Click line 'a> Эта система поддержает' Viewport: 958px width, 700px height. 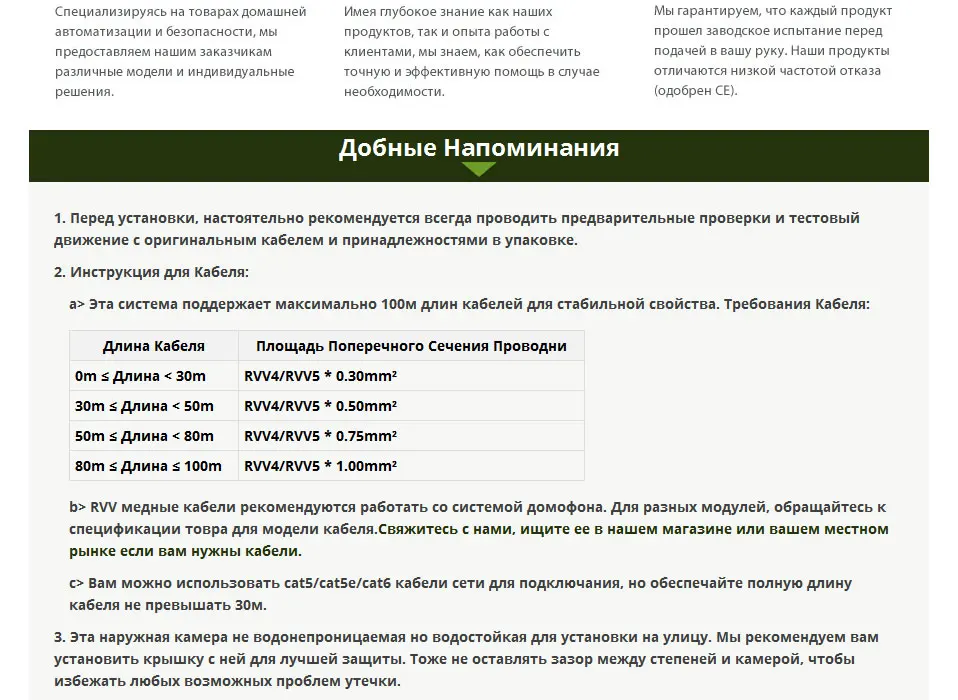[x=469, y=304]
